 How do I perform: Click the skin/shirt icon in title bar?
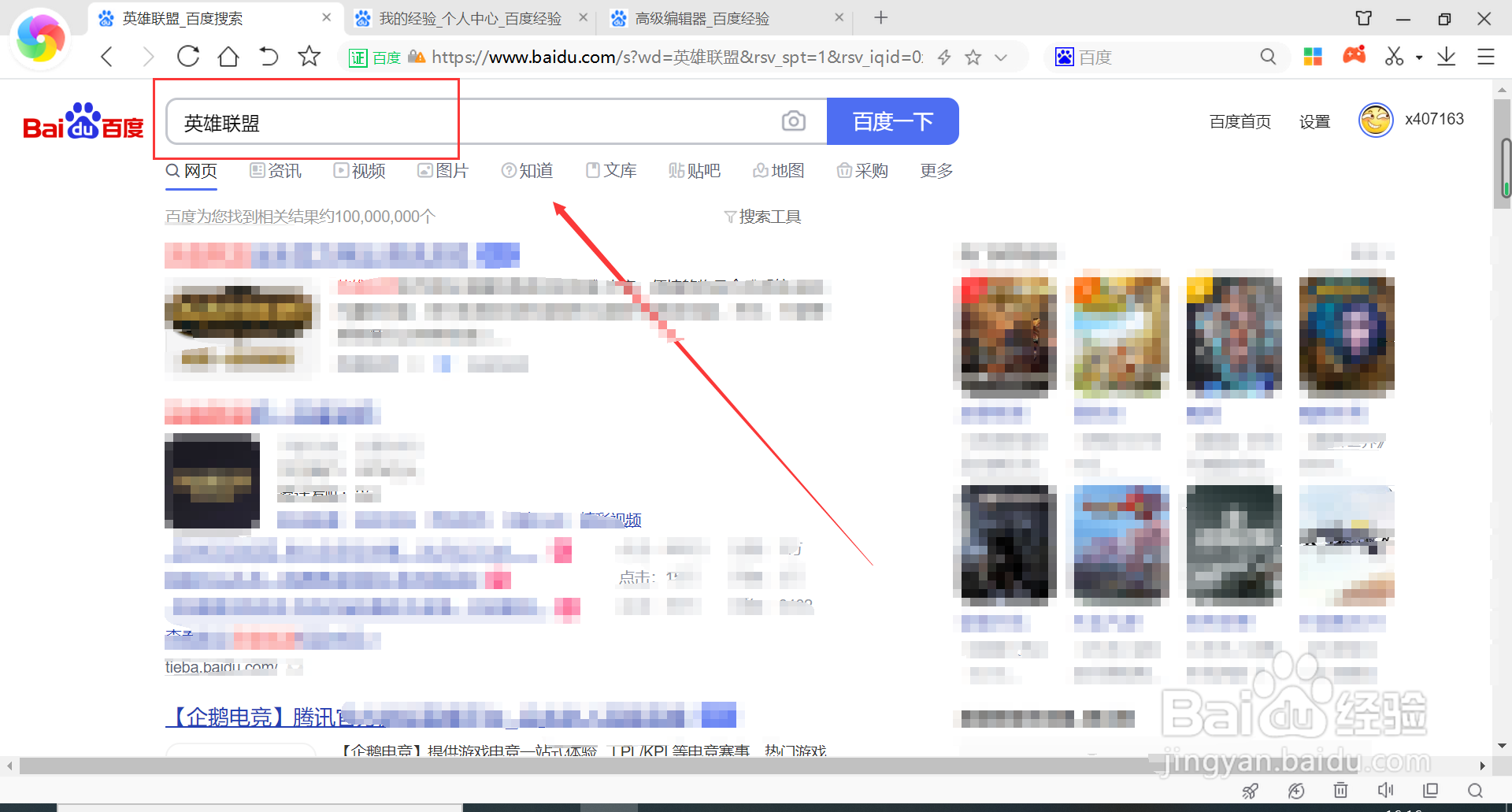[x=1364, y=18]
